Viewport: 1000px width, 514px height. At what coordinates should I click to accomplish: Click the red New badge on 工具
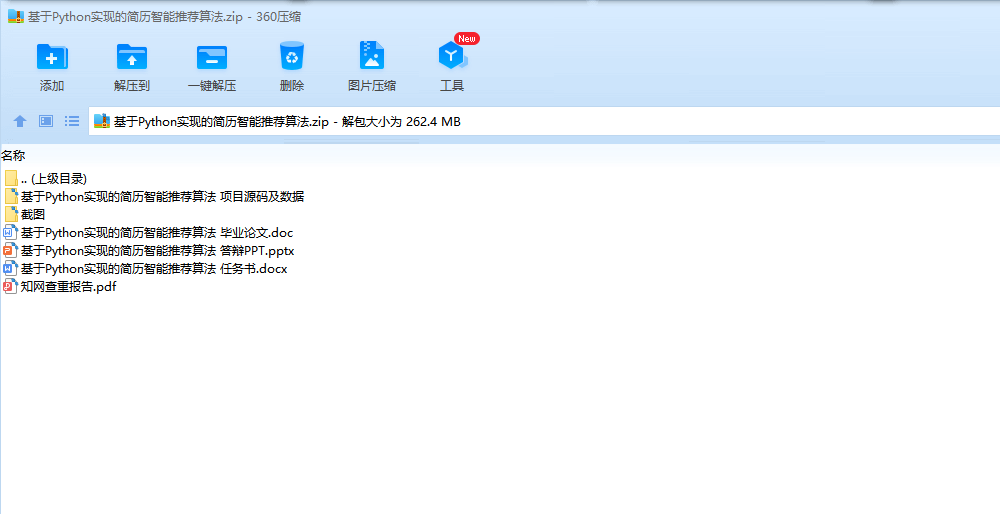pos(467,39)
